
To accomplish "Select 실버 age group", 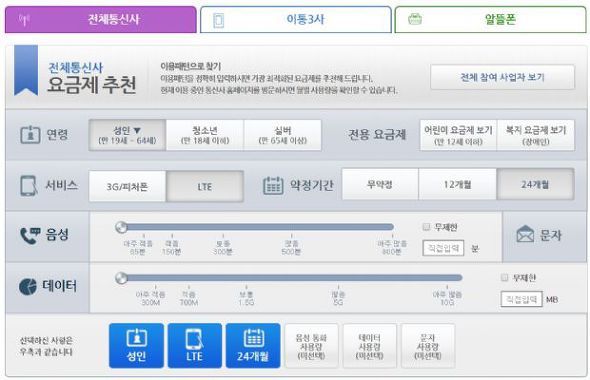I will click(283, 135).
